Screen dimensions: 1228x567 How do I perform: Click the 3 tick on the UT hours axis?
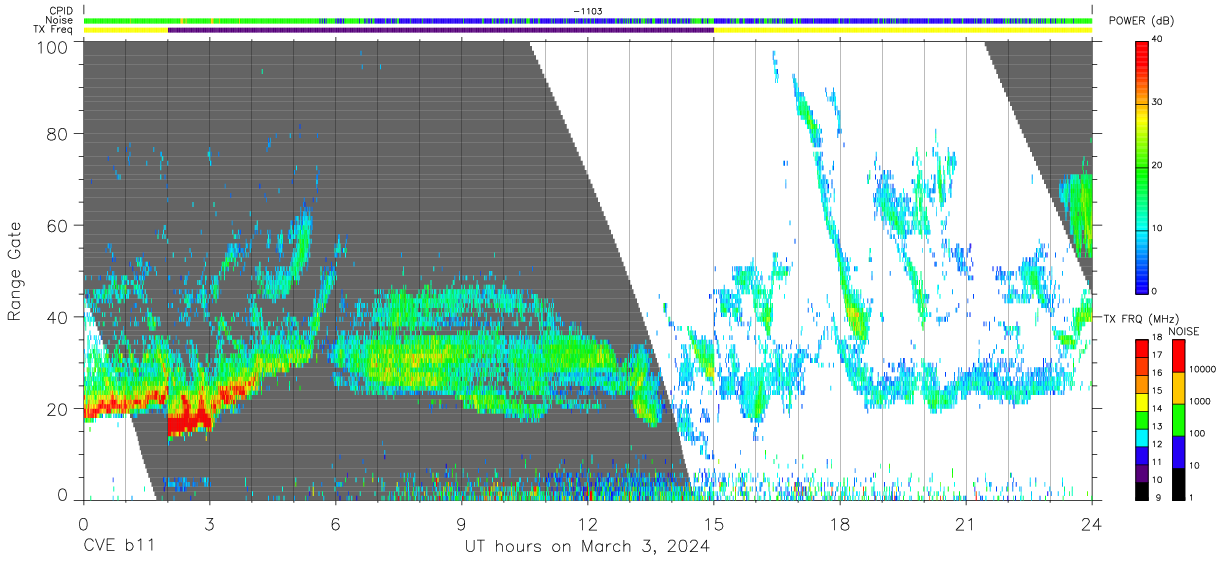[209, 523]
